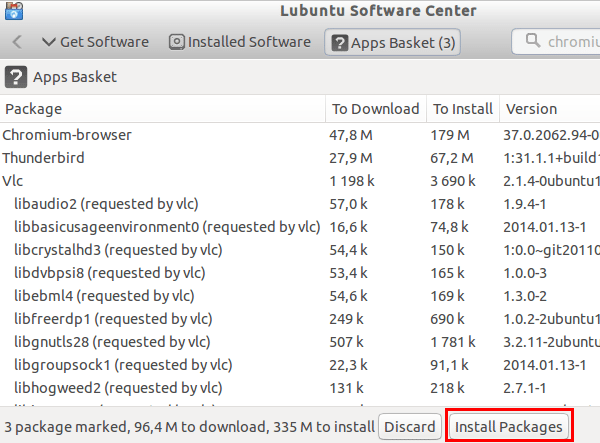Click Vlc's 3 690 k install size

(453, 181)
